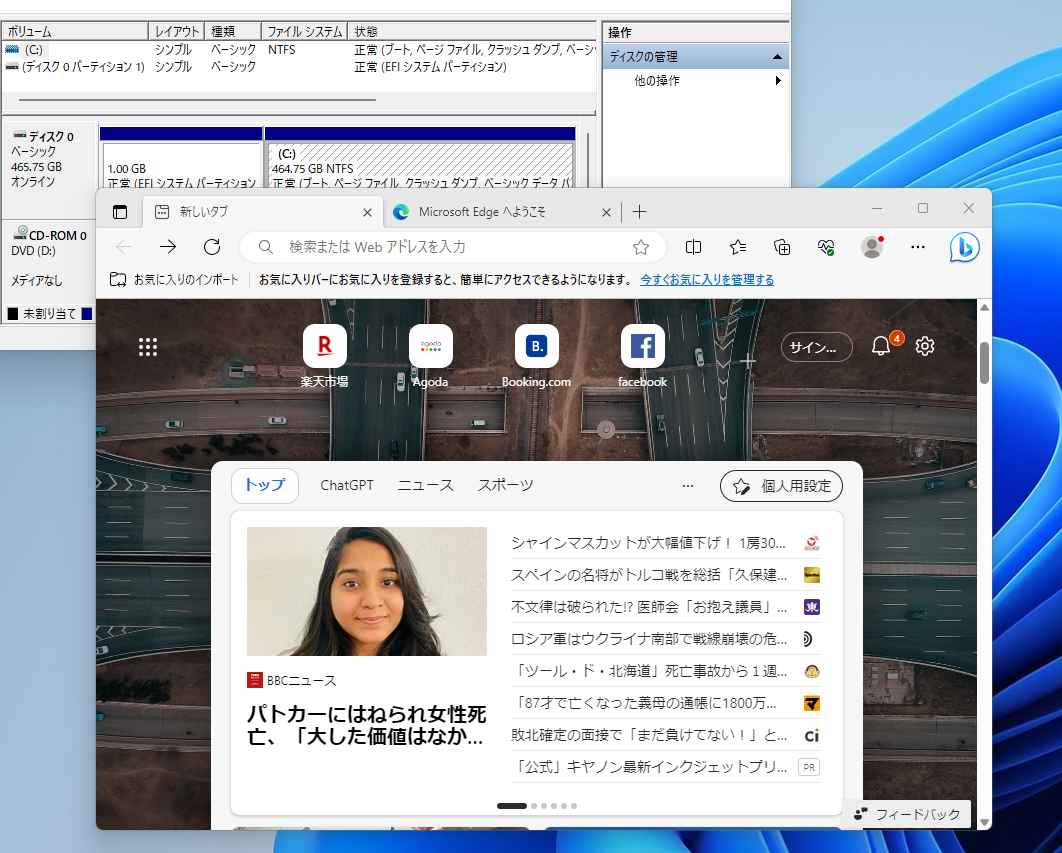The width and height of the screenshot is (1062, 853).
Task: Click the サイン... sign-in button
Action: tap(816, 347)
